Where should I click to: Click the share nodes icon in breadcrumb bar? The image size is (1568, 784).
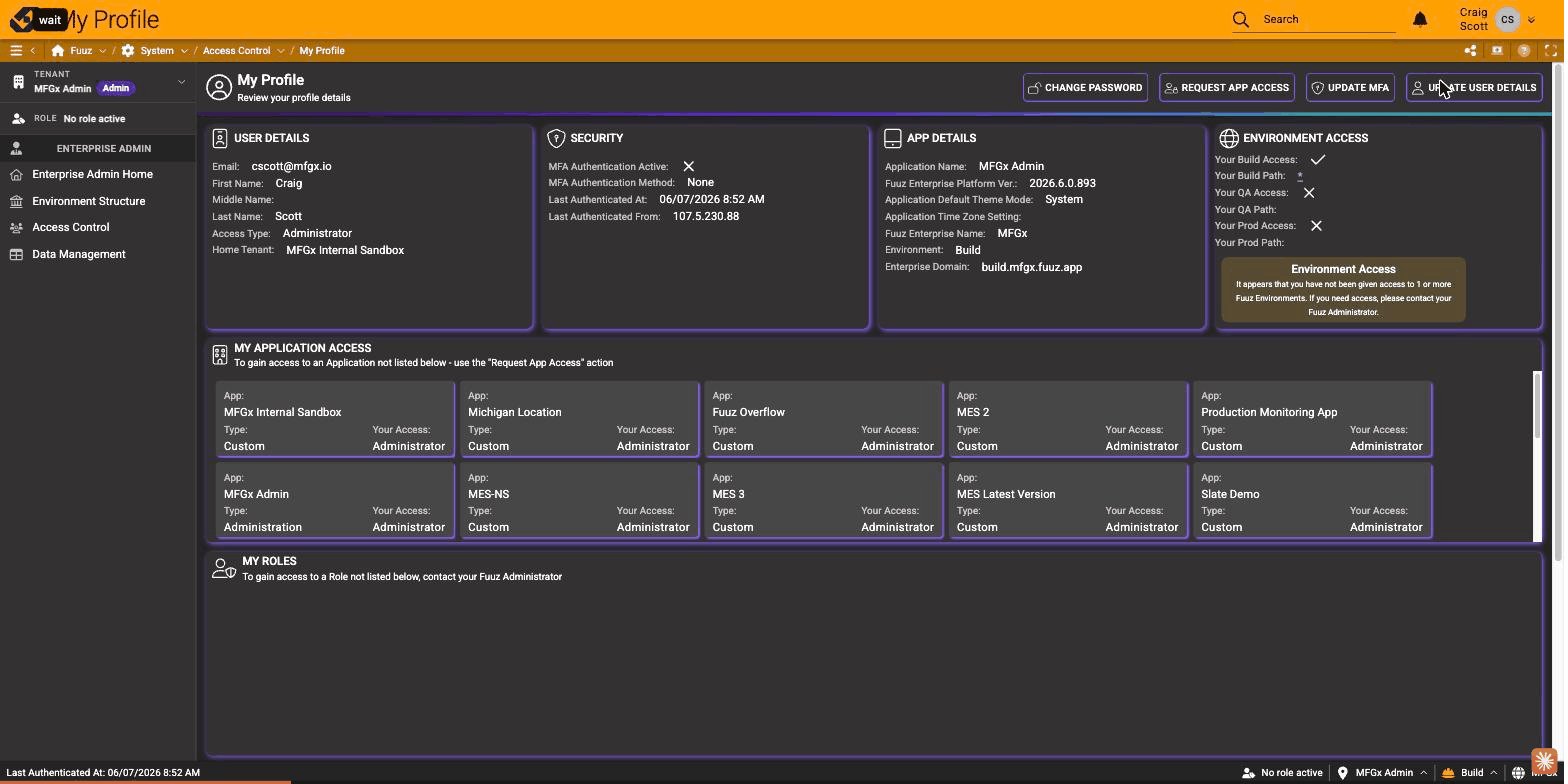[1470, 50]
